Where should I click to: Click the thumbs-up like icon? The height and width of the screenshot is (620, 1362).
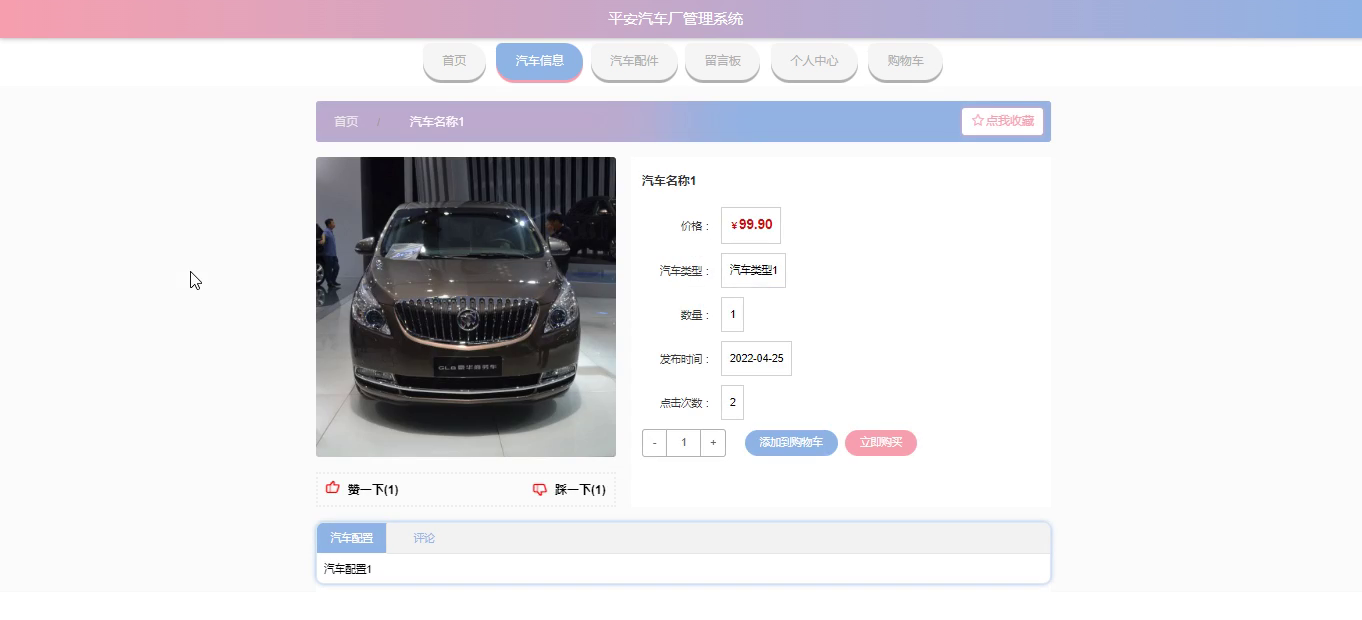coord(333,488)
